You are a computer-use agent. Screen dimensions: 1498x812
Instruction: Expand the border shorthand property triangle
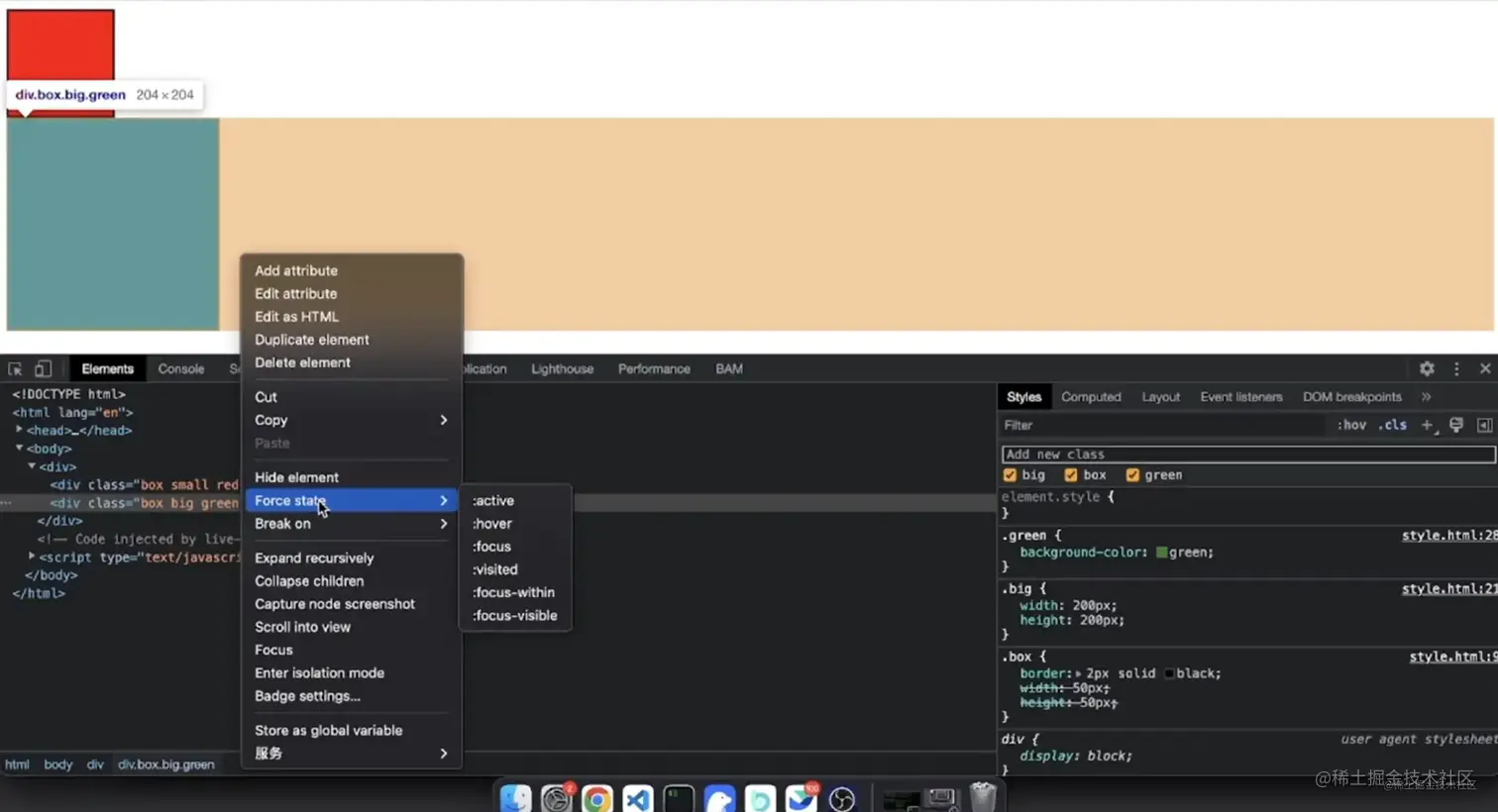coord(1078,673)
